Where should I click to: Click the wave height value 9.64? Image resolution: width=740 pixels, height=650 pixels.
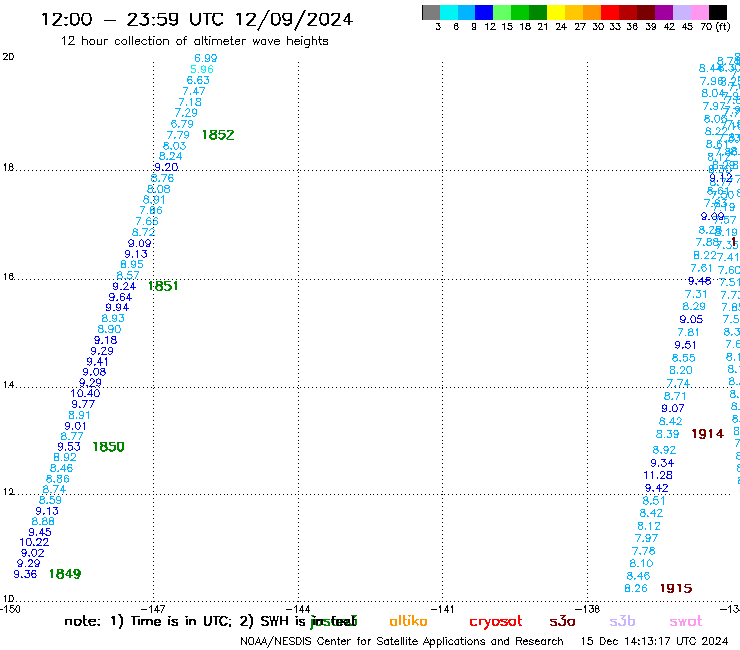click(x=120, y=297)
